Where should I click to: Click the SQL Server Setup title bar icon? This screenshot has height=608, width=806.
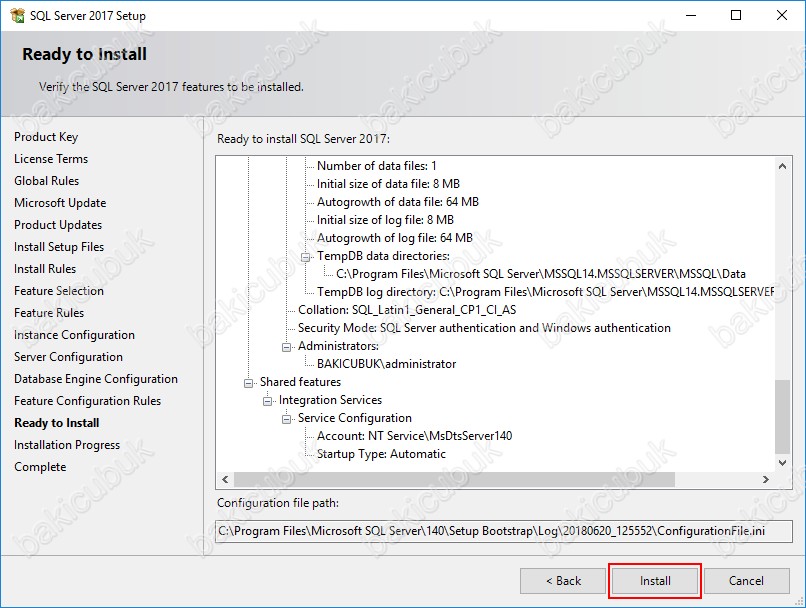click(17, 15)
